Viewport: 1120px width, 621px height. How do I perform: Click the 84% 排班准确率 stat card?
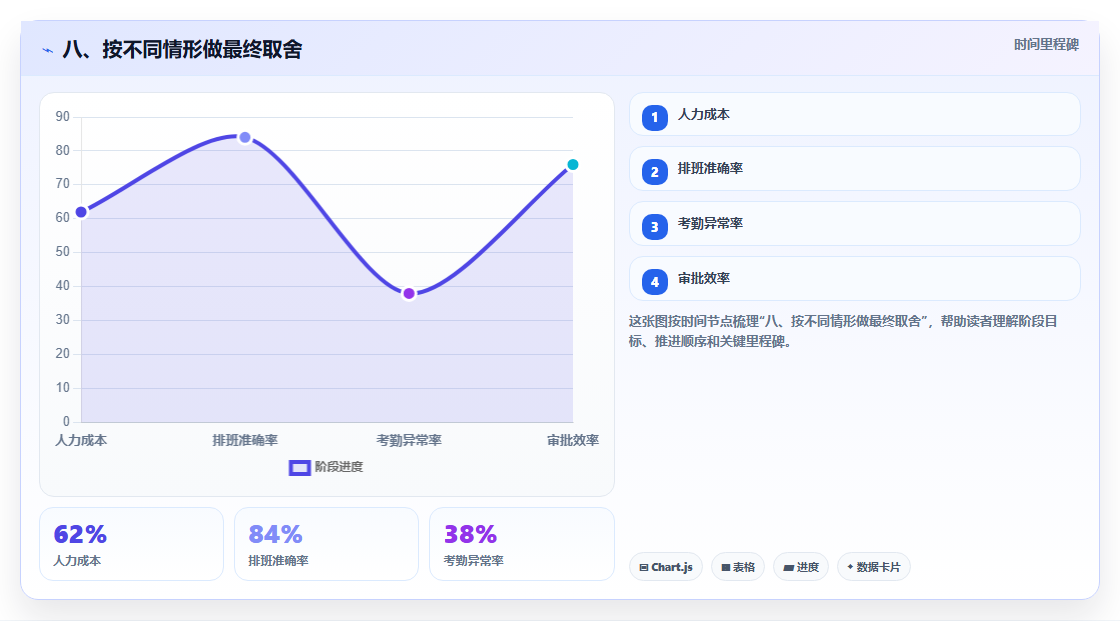click(x=326, y=544)
